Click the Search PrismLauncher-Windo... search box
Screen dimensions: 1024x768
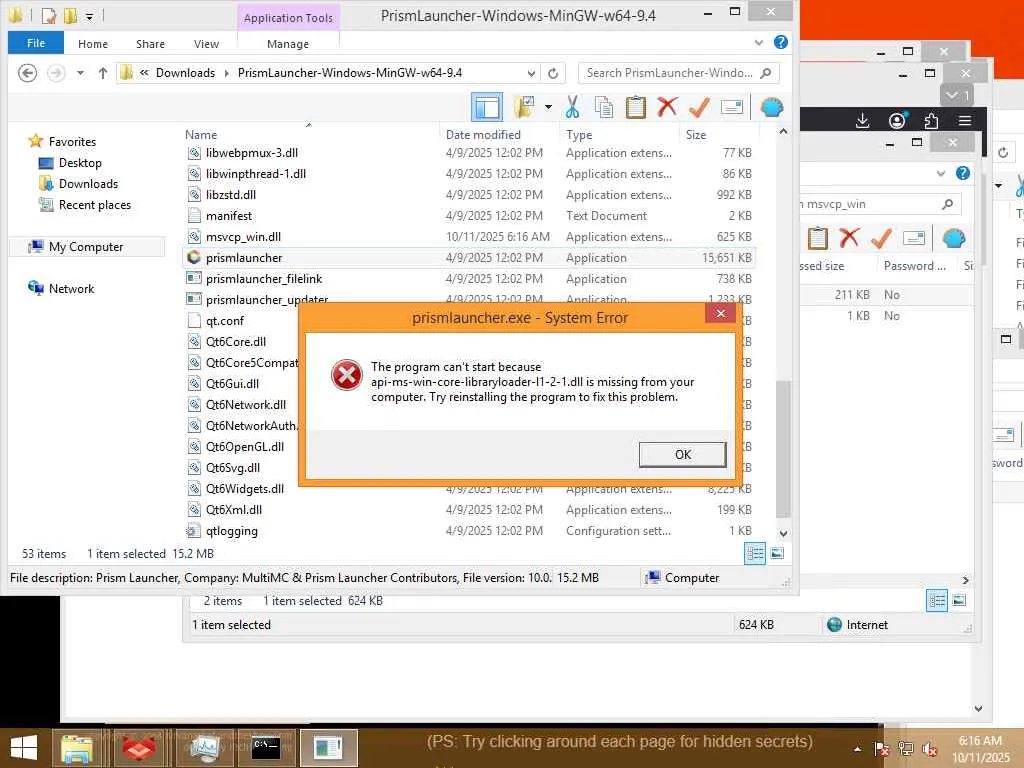pyautogui.click(x=678, y=73)
